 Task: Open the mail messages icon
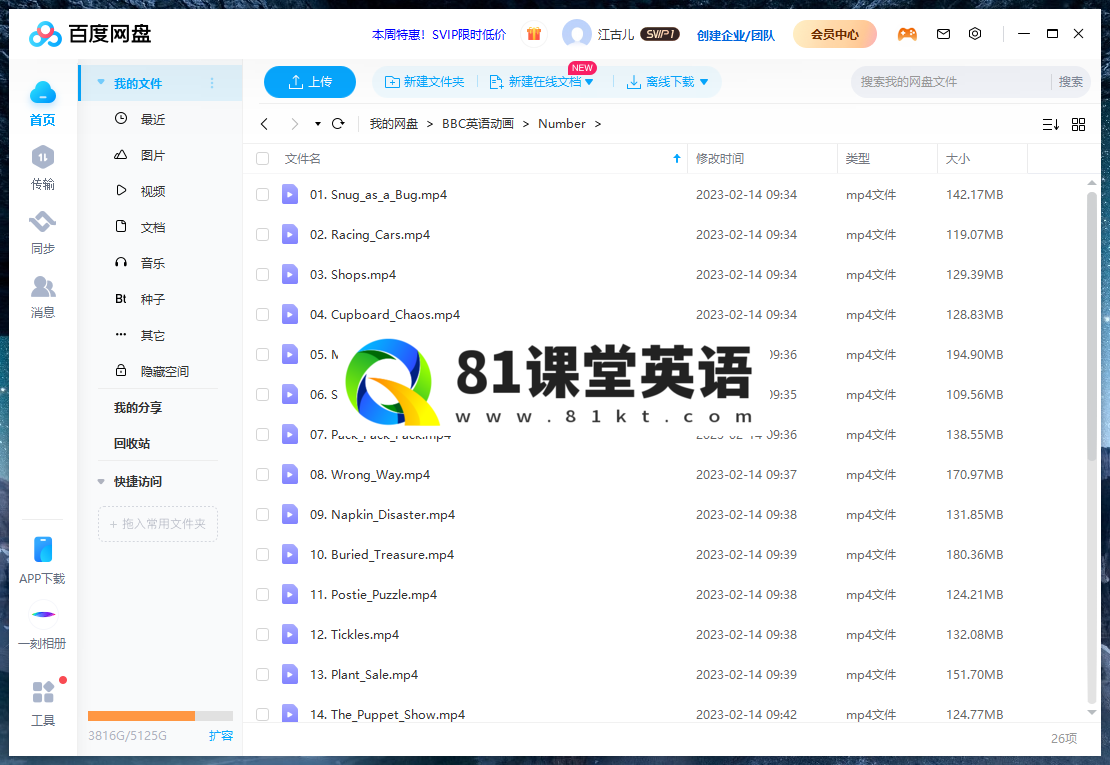tap(943, 34)
